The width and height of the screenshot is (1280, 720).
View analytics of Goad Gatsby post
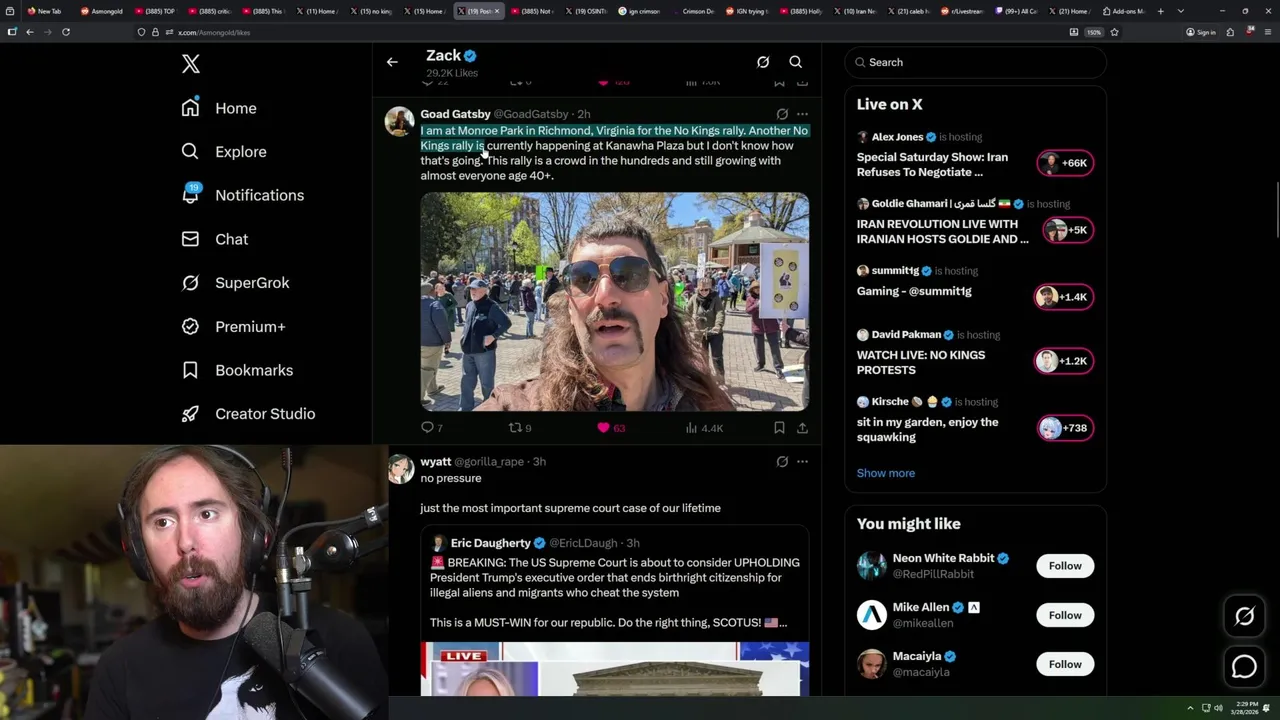click(x=704, y=428)
